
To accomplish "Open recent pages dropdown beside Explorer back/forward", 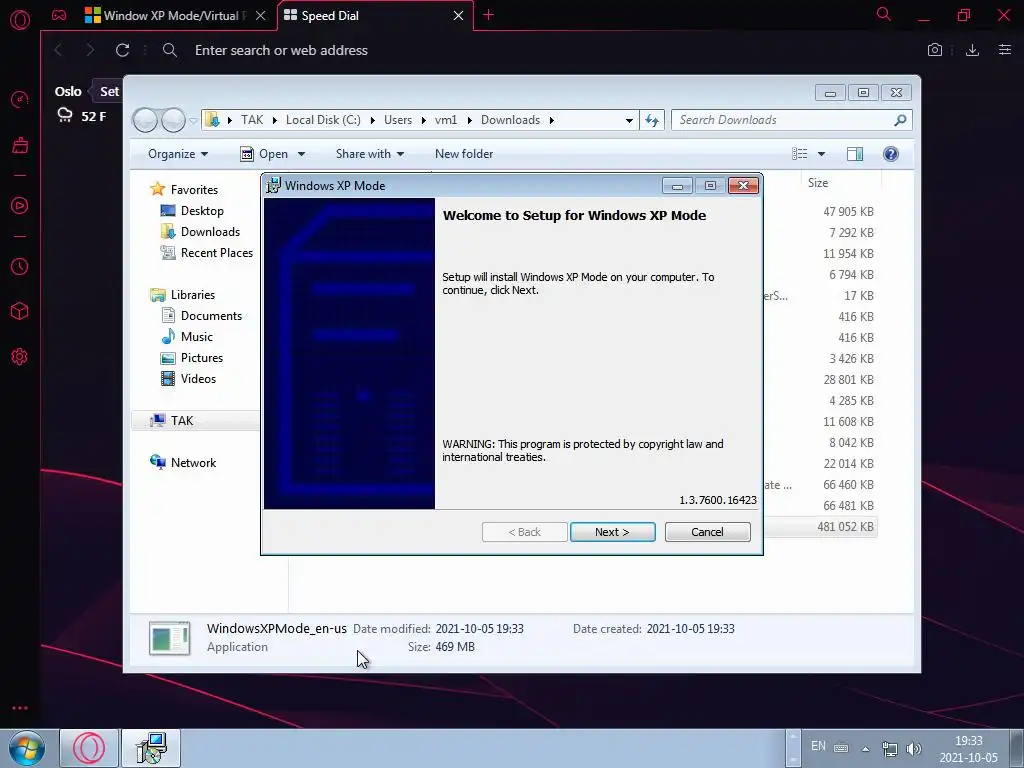I will pos(193,121).
